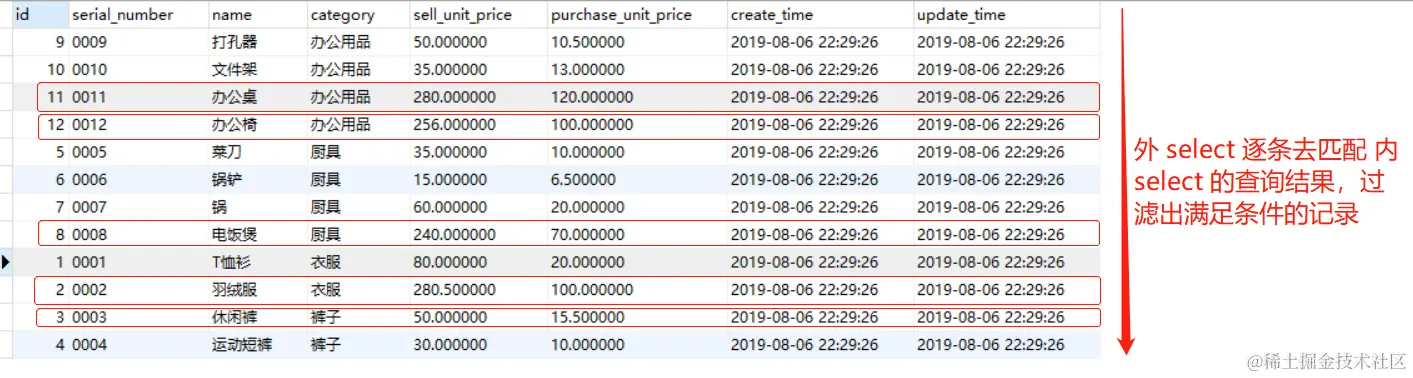Select create_time cell in the 休闲裤 row
The image size is (1413, 378).
[x=820, y=317]
